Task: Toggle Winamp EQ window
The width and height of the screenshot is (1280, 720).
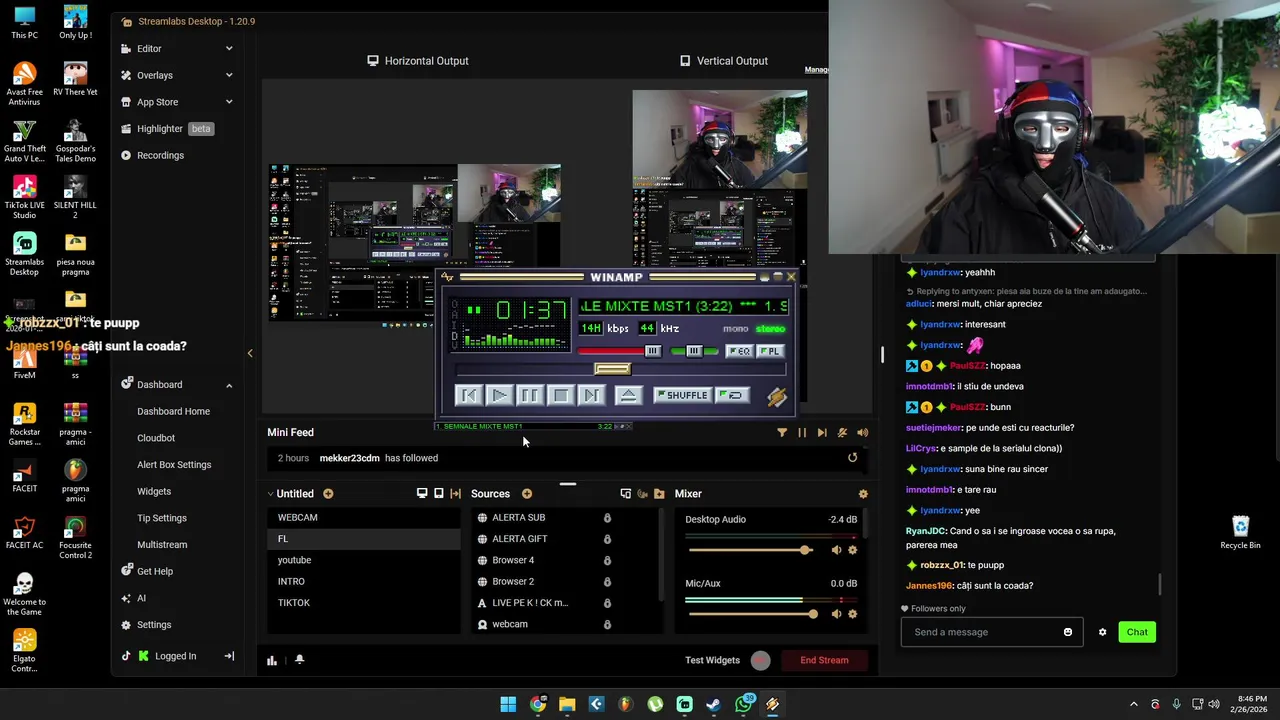Action: coord(739,351)
